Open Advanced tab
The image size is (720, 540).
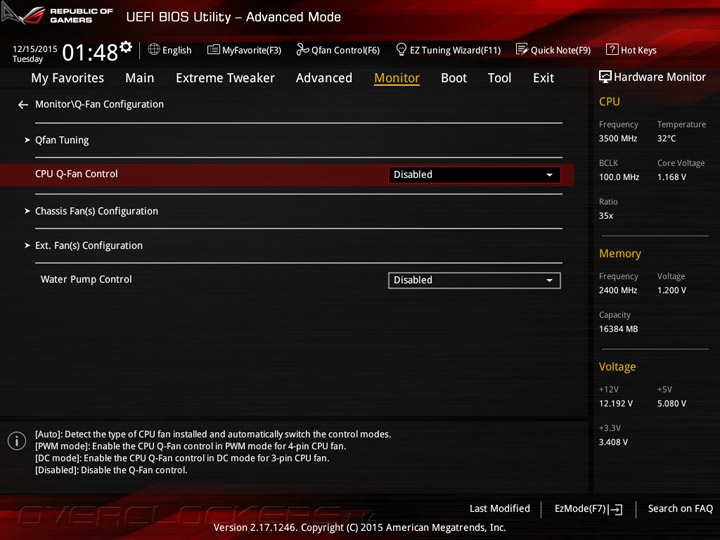pyautogui.click(x=324, y=78)
